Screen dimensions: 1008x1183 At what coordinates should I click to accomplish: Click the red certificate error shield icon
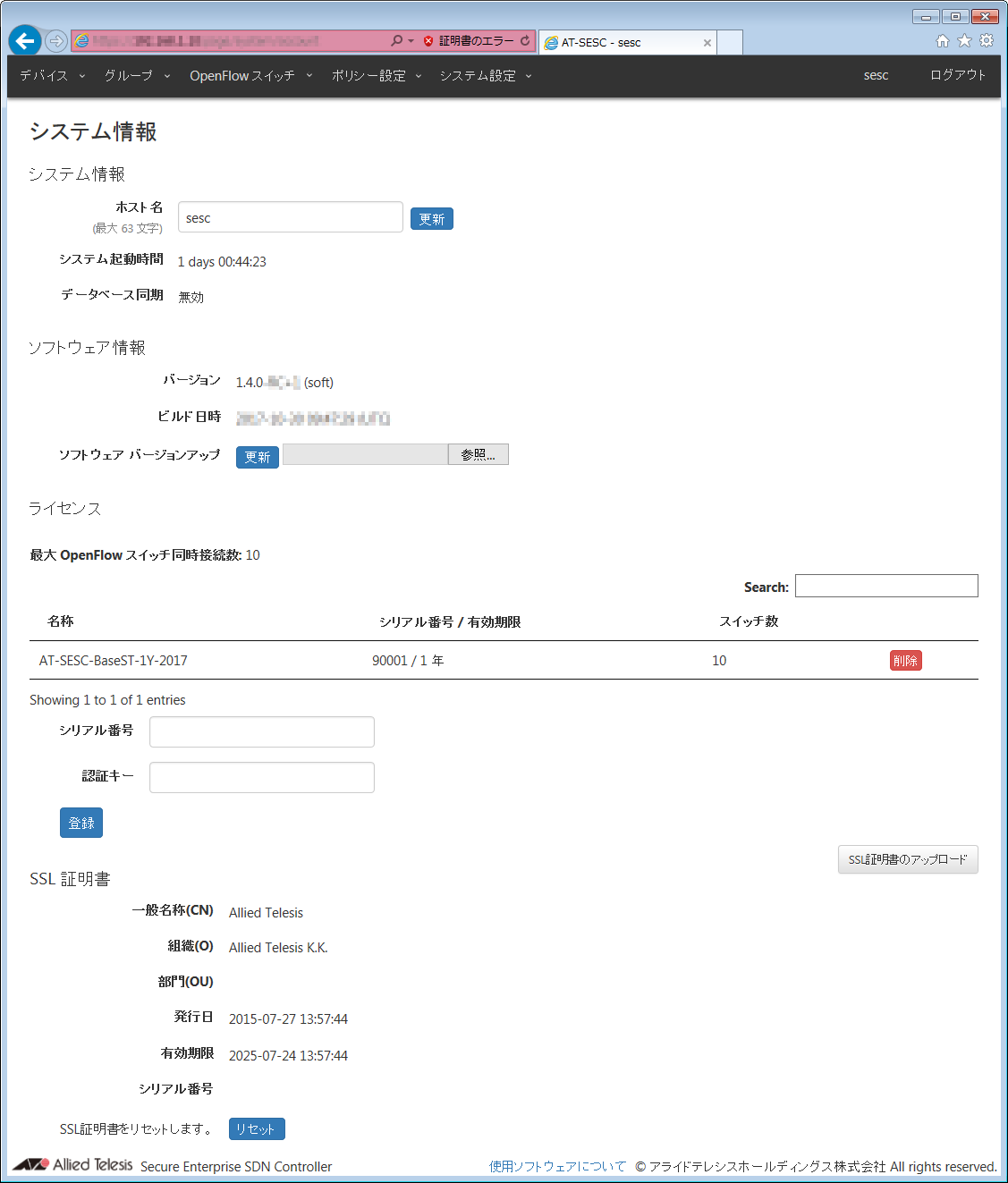tap(428, 41)
